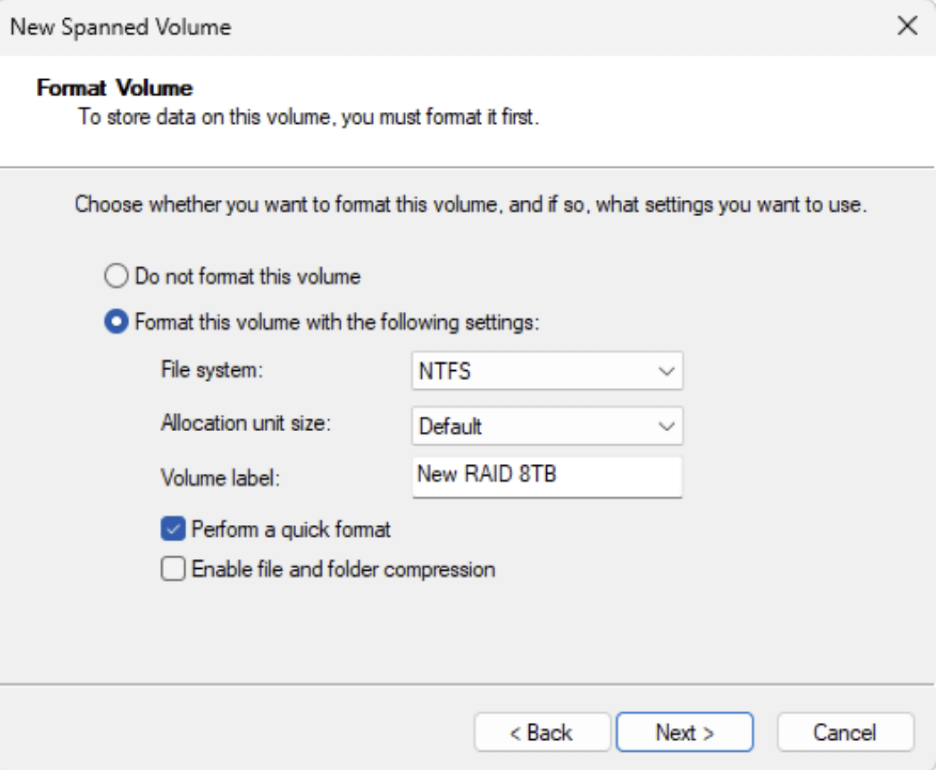Enable file and folder compression checkbox

click(173, 570)
